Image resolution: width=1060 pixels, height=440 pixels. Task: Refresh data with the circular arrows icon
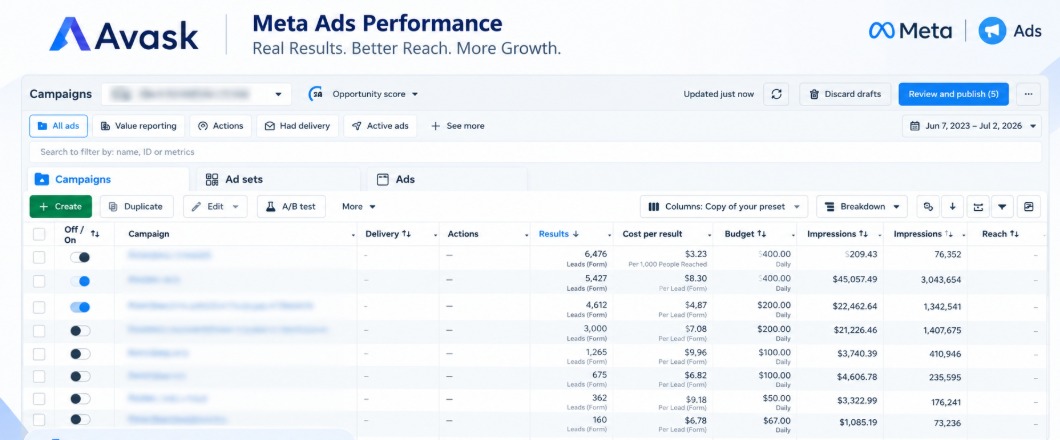pyautogui.click(x=776, y=94)
